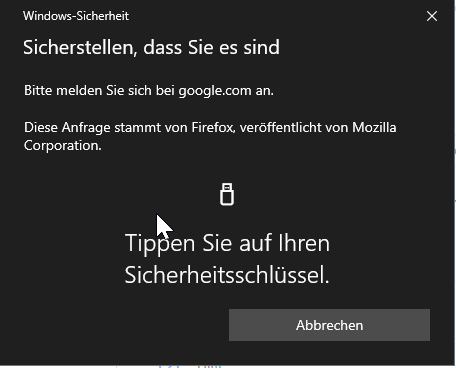Click the partially hidden blue icon beneath the dialog
Screen dimensions: 456x368
[x=169, y=367]
